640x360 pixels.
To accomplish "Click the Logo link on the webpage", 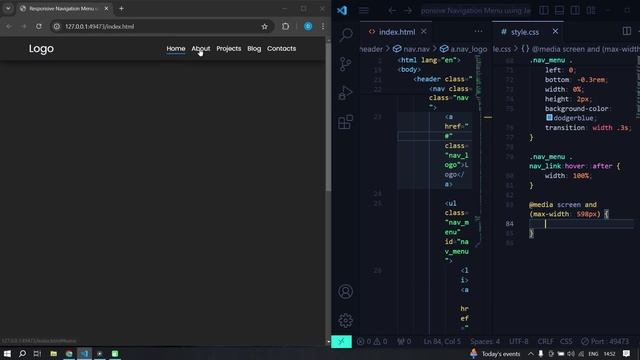I will tap(41, 49).
